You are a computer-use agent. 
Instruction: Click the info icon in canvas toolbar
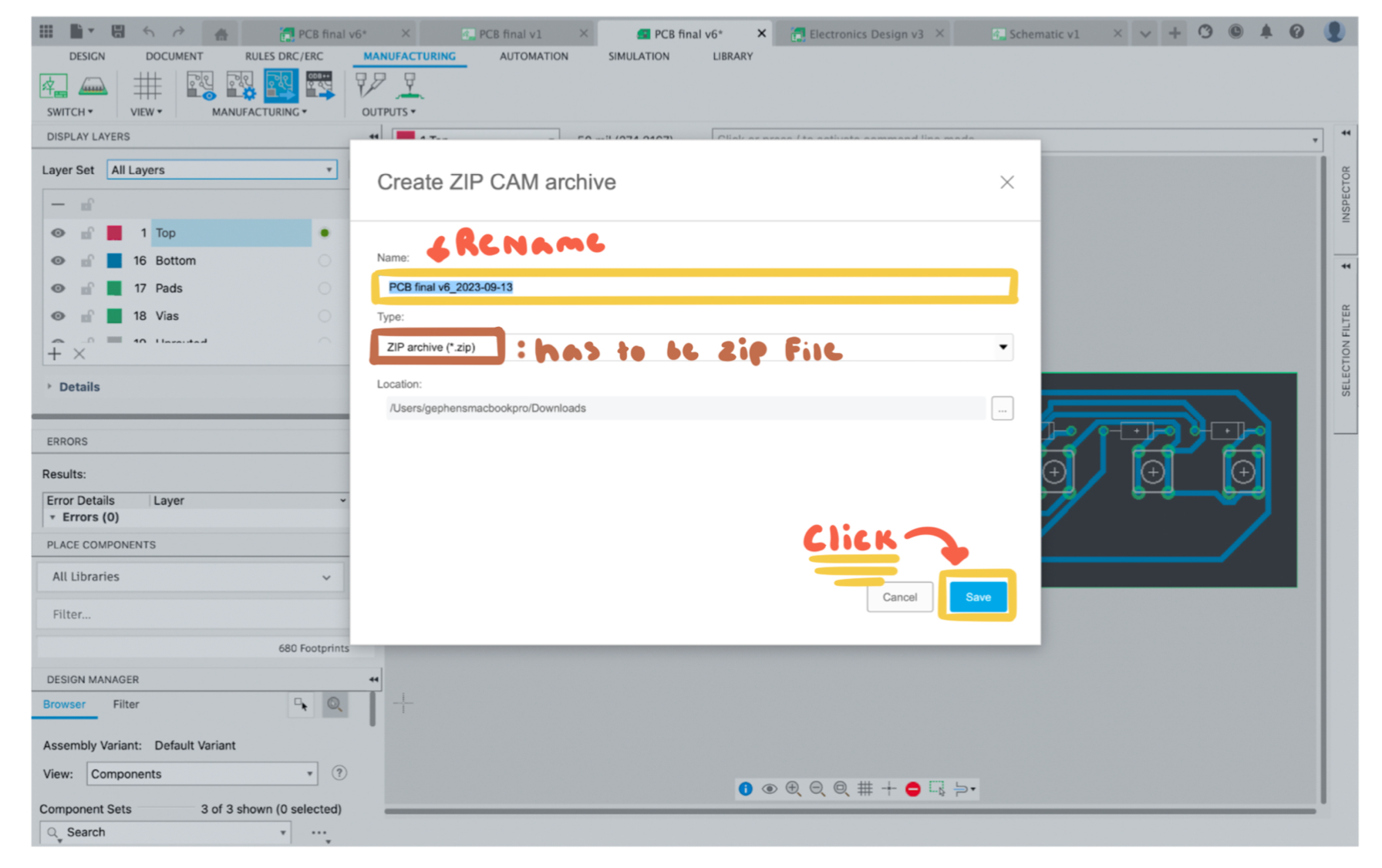point(745,789)
